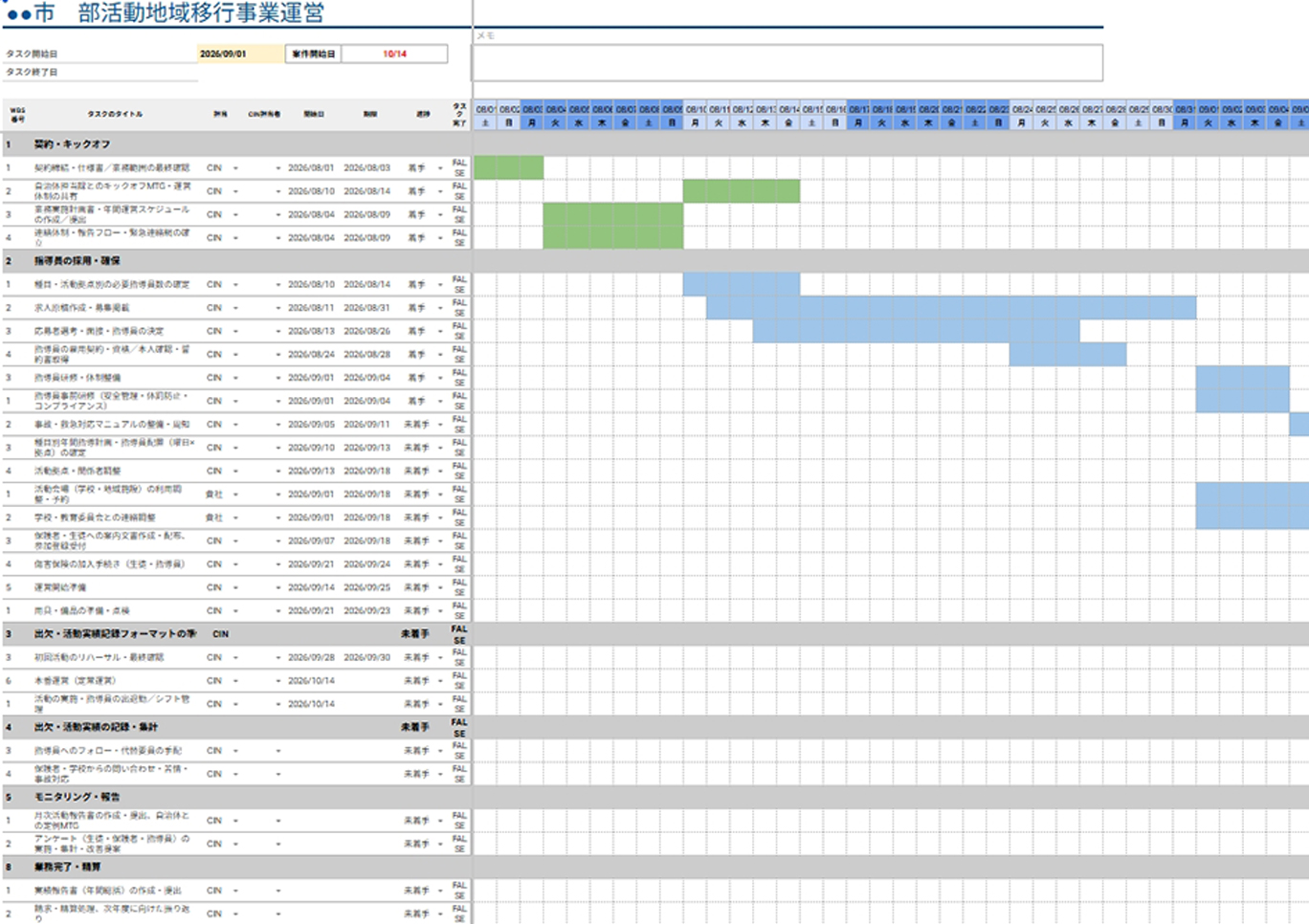Click the red 10/14 project start date cell
Screen dimensions: 1309x924
point(394,54)
